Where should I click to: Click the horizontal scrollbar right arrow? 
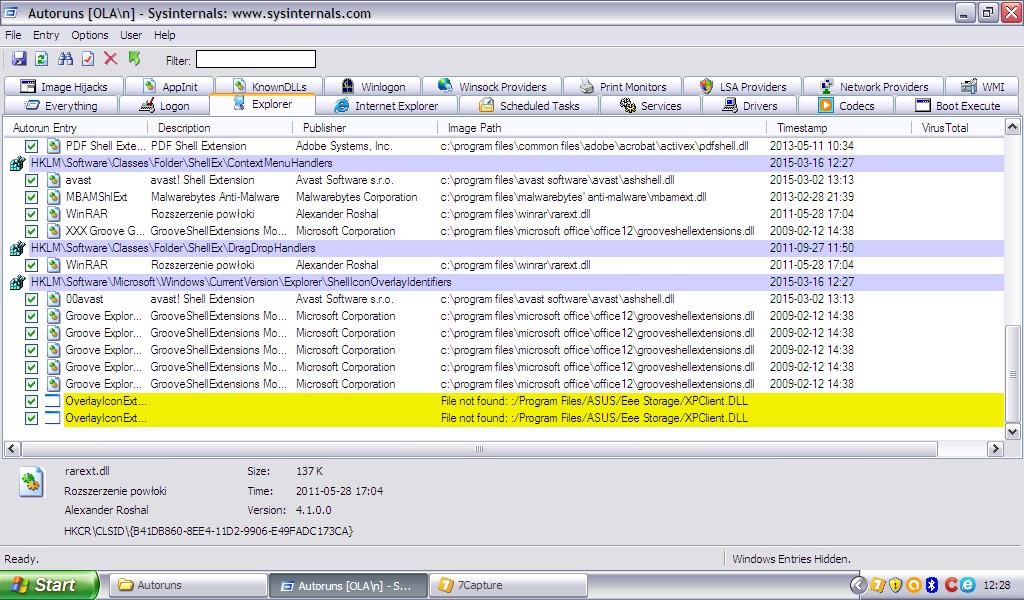click(995, 449)
